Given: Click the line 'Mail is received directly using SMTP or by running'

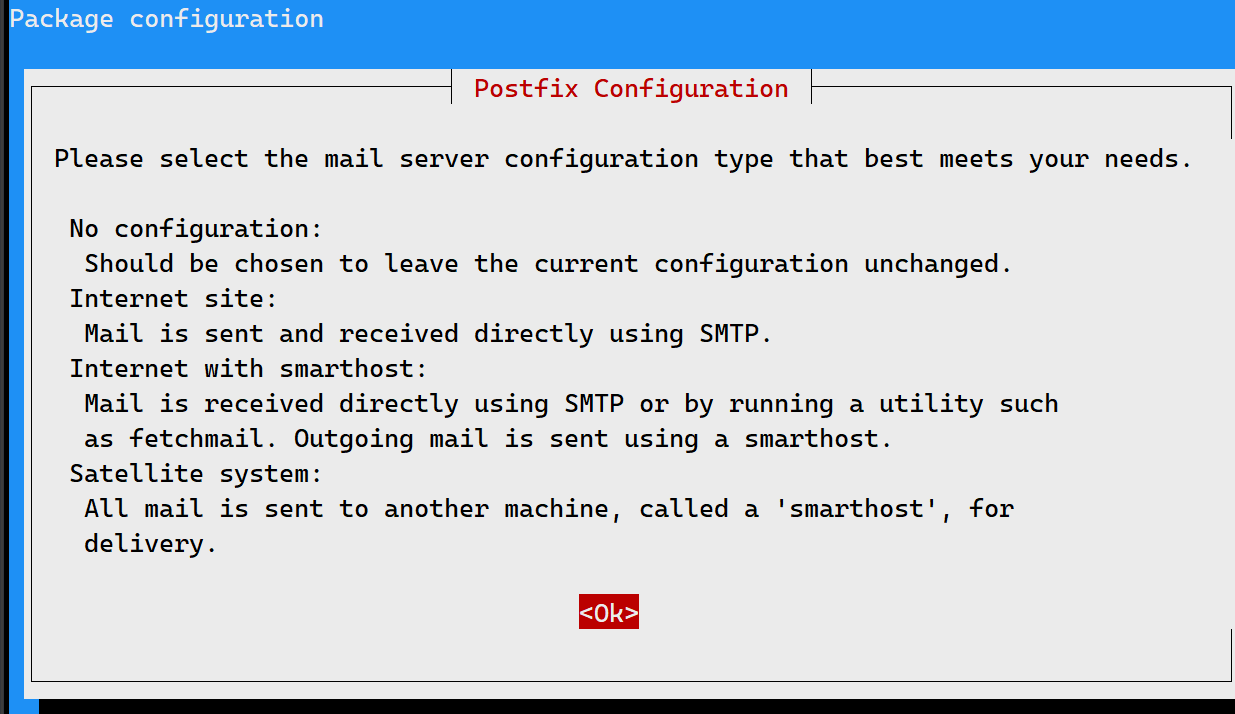Looking at the screenshot, I should pyautogui.click(x=571, y=403).
